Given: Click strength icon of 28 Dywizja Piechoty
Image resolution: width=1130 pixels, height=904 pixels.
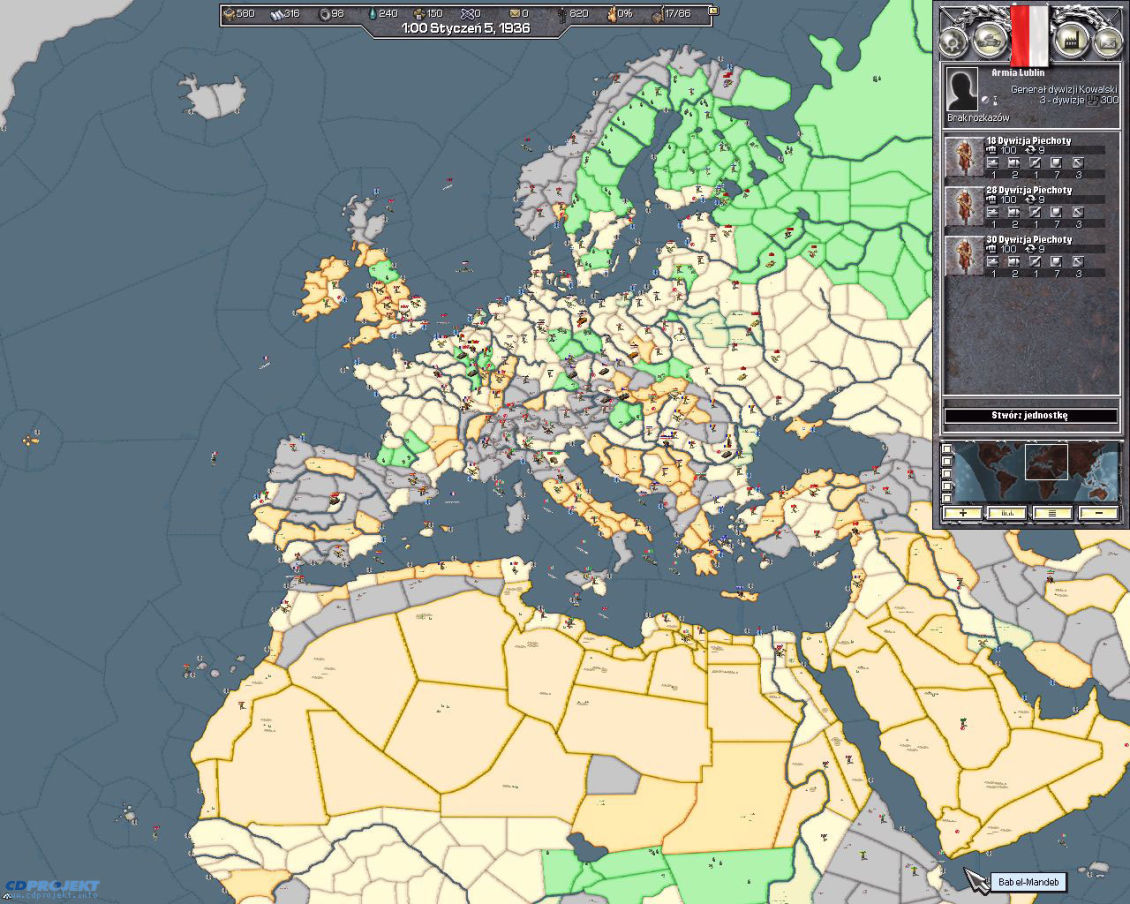Looking at the screenshot, I should click(x=992, y=200).
